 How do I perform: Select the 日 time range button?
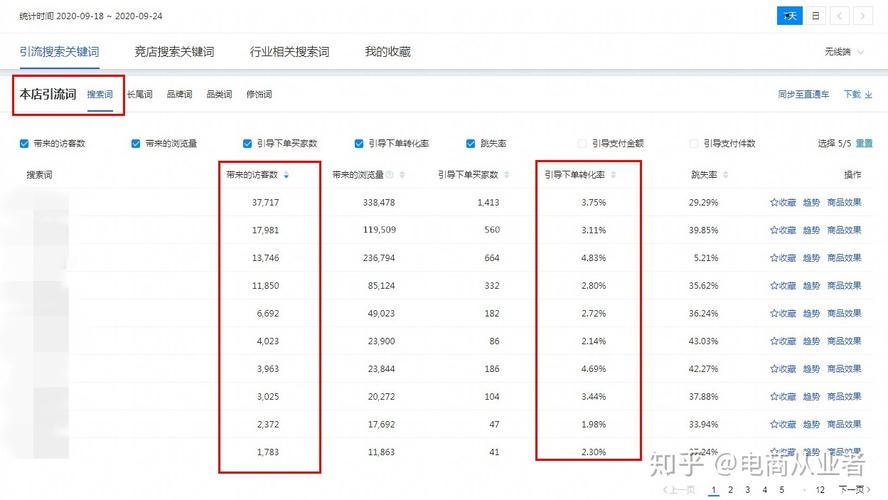tap(816, 16)
